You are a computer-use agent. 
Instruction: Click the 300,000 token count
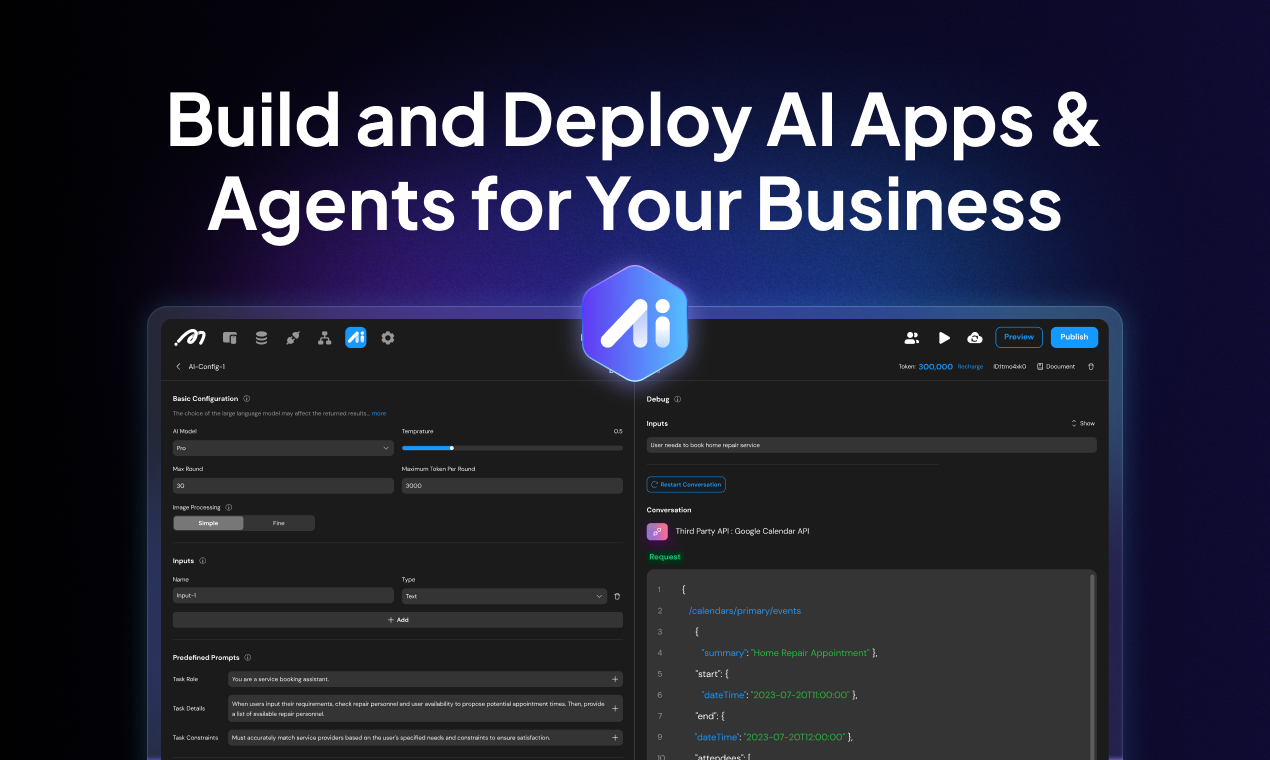point(935,367)
